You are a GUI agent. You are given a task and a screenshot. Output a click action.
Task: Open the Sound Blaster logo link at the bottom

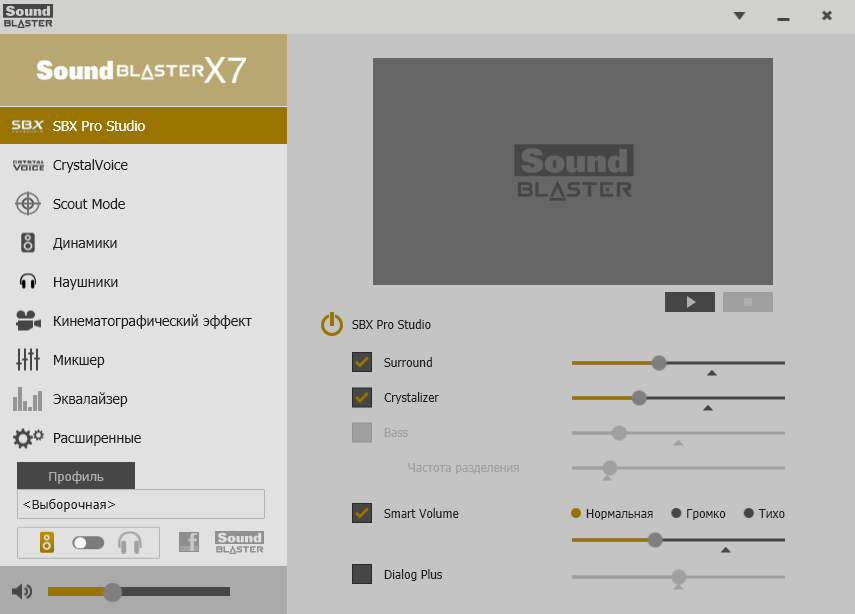click(239, 542)
